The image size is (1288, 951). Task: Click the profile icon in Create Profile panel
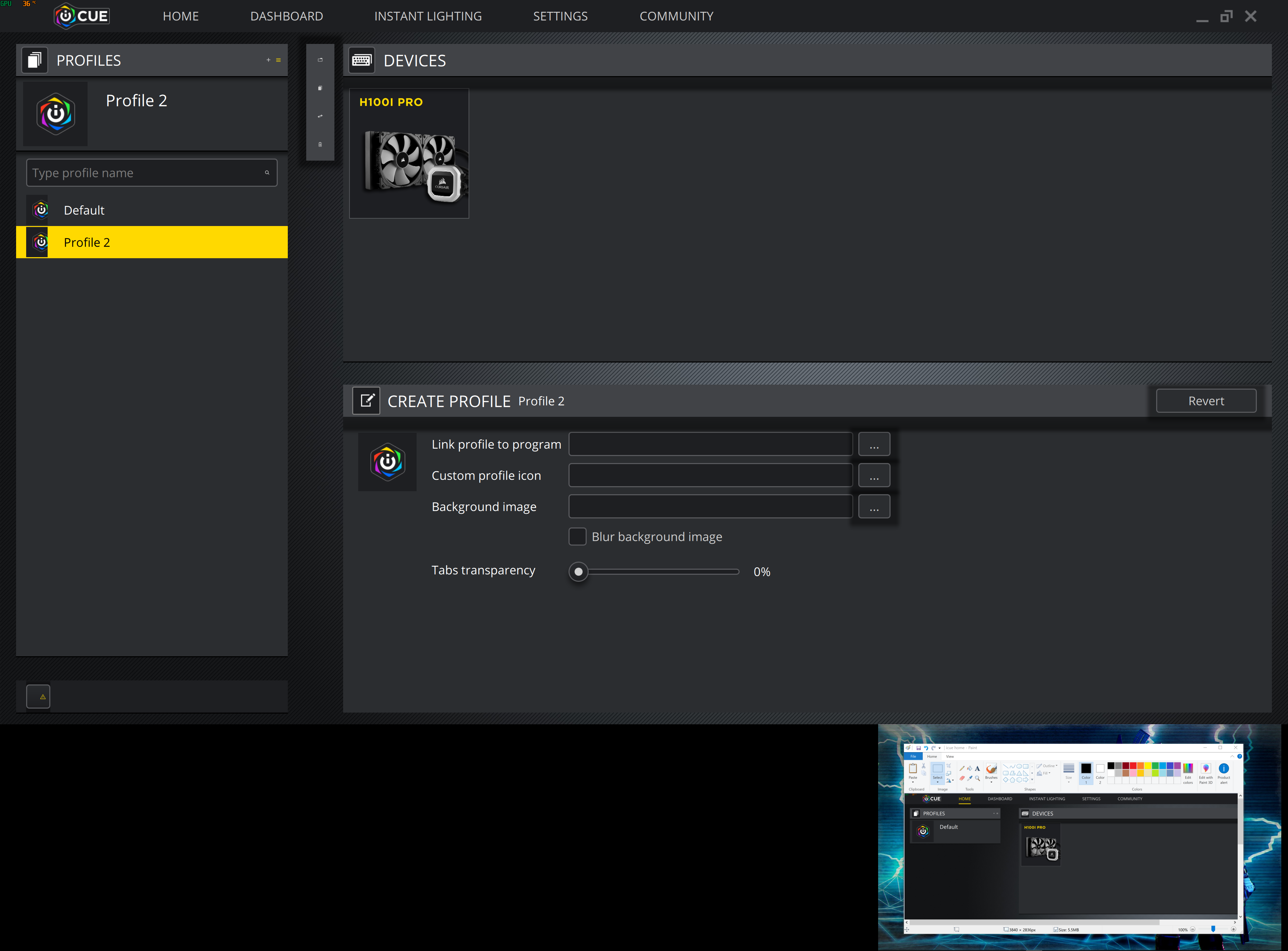[x=387, y=462]
